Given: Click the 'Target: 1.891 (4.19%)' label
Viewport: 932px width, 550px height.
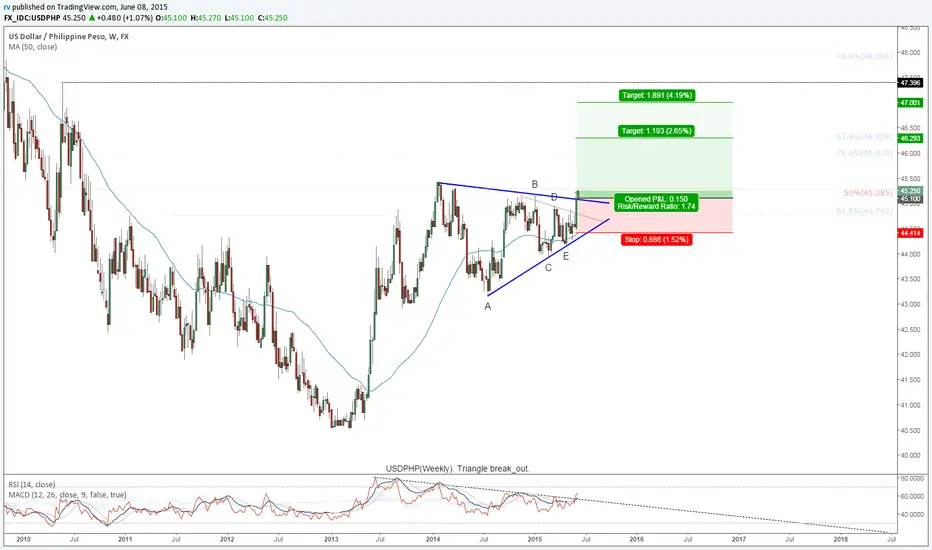Looking at the screenshot, I should coord(657,95).
